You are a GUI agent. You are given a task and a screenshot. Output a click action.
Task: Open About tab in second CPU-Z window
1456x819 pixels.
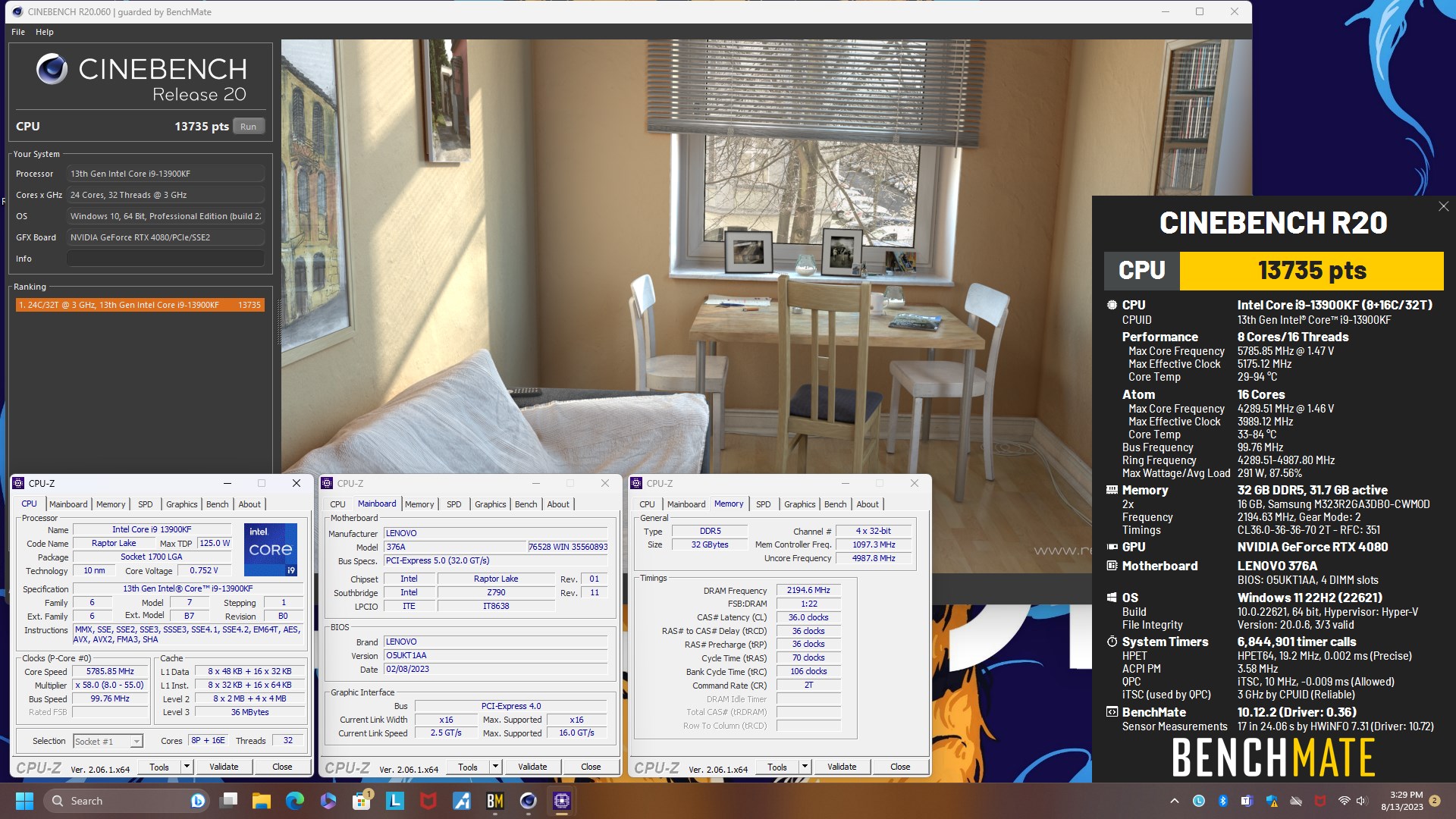pyautogui.click(x=558, y=504)
